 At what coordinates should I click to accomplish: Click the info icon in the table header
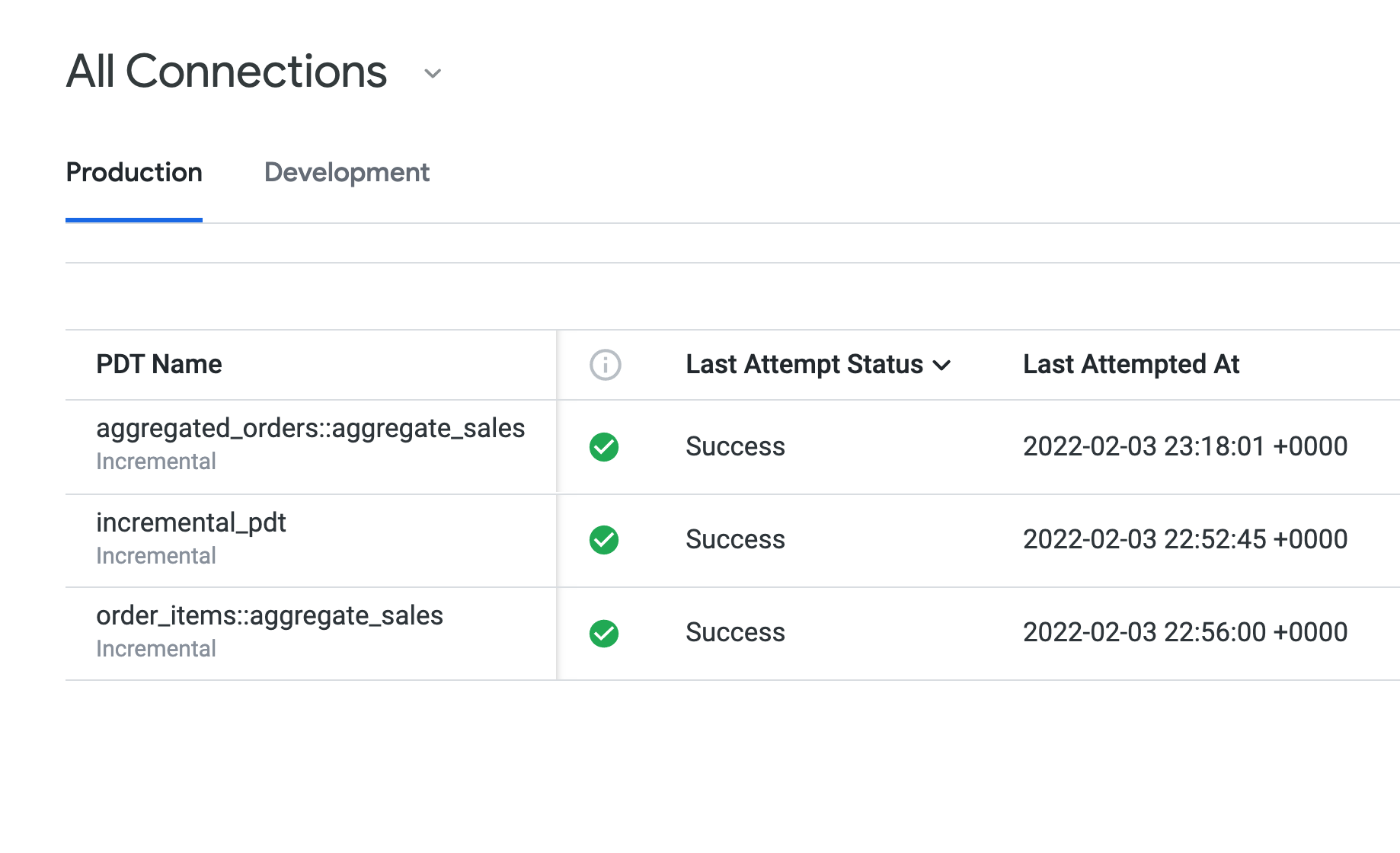click(x=604, y=365)
